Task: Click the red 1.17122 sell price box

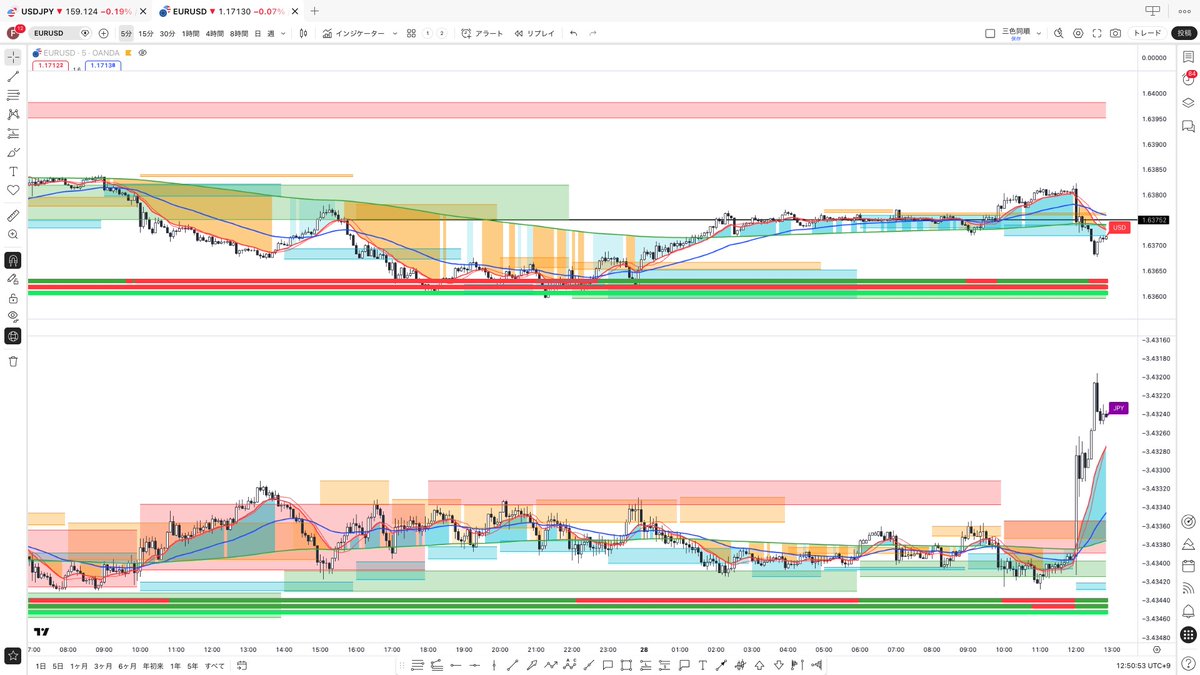Action: [50, 65]
